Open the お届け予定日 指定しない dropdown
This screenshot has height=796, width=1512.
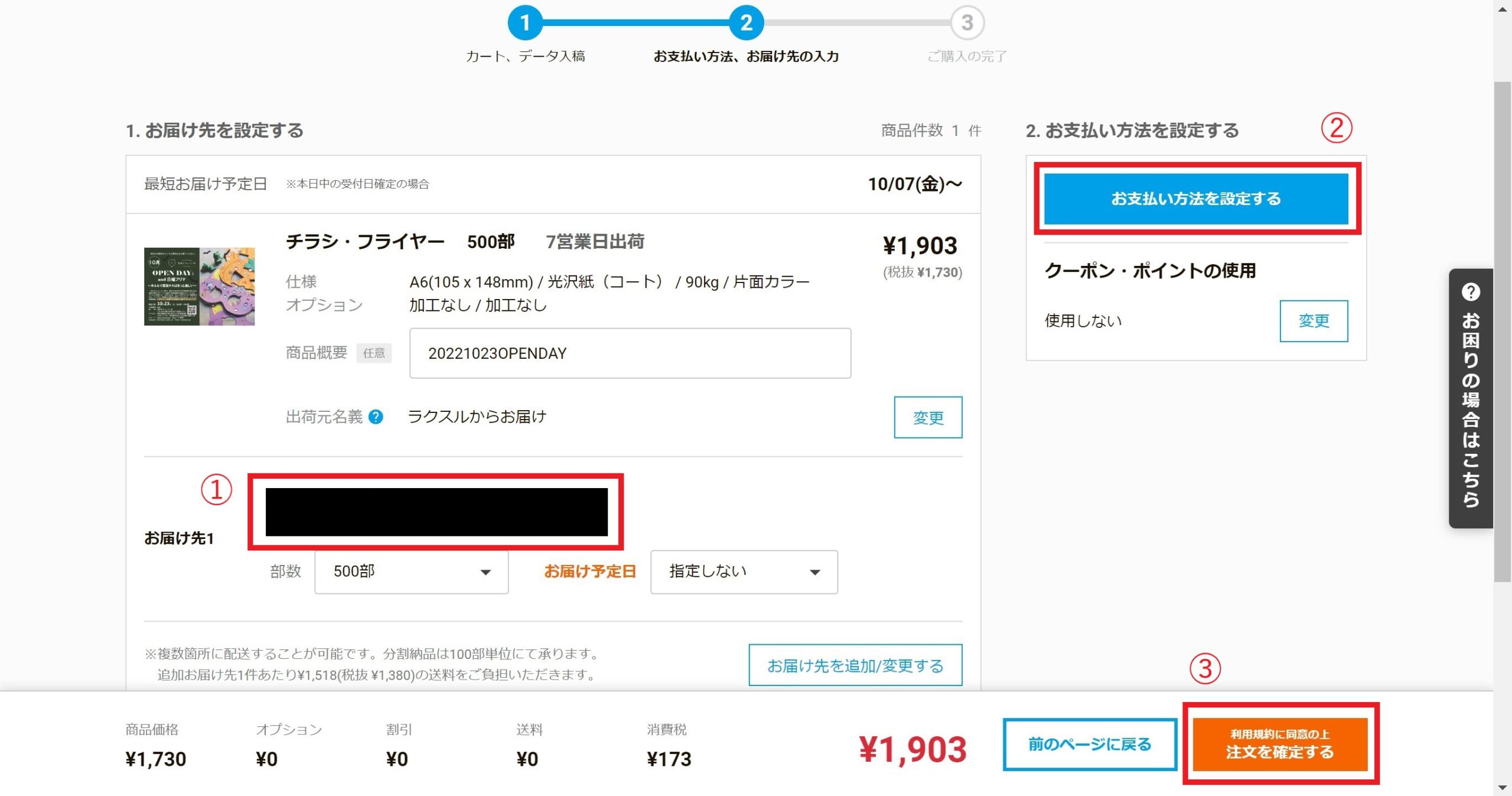coord(744,571)
